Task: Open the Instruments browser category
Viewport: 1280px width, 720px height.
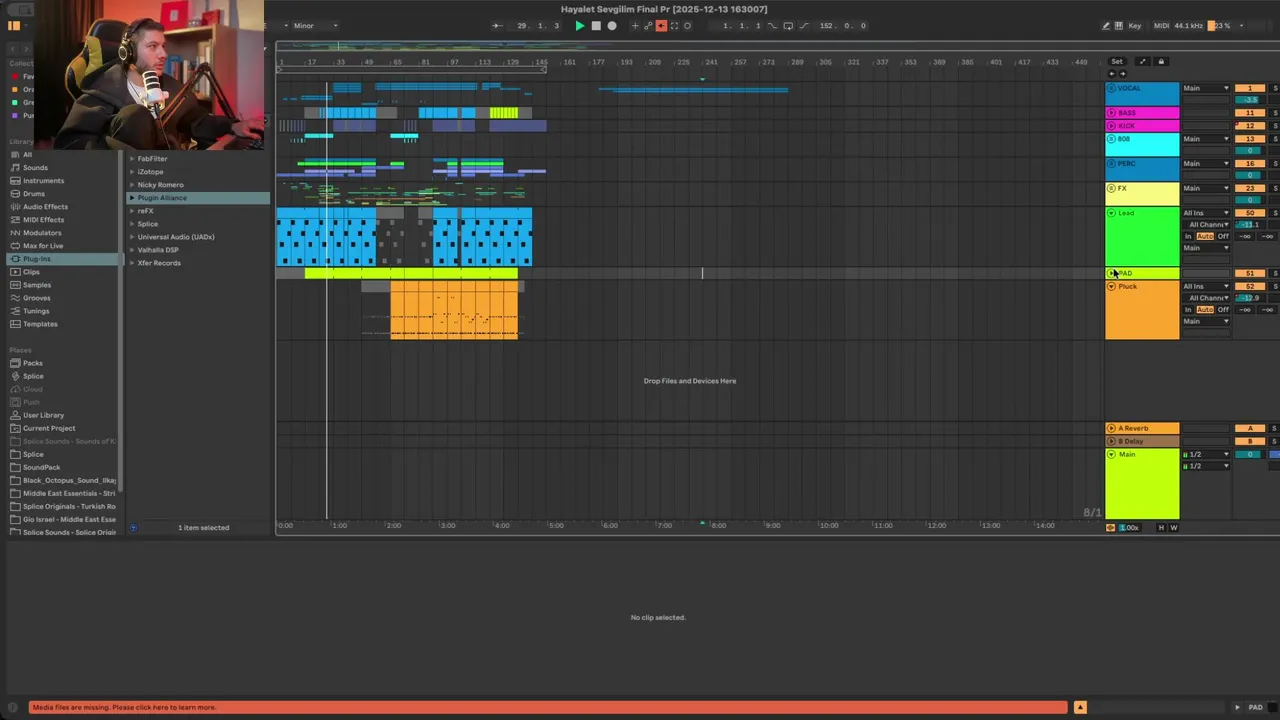Action: [43, 181]
